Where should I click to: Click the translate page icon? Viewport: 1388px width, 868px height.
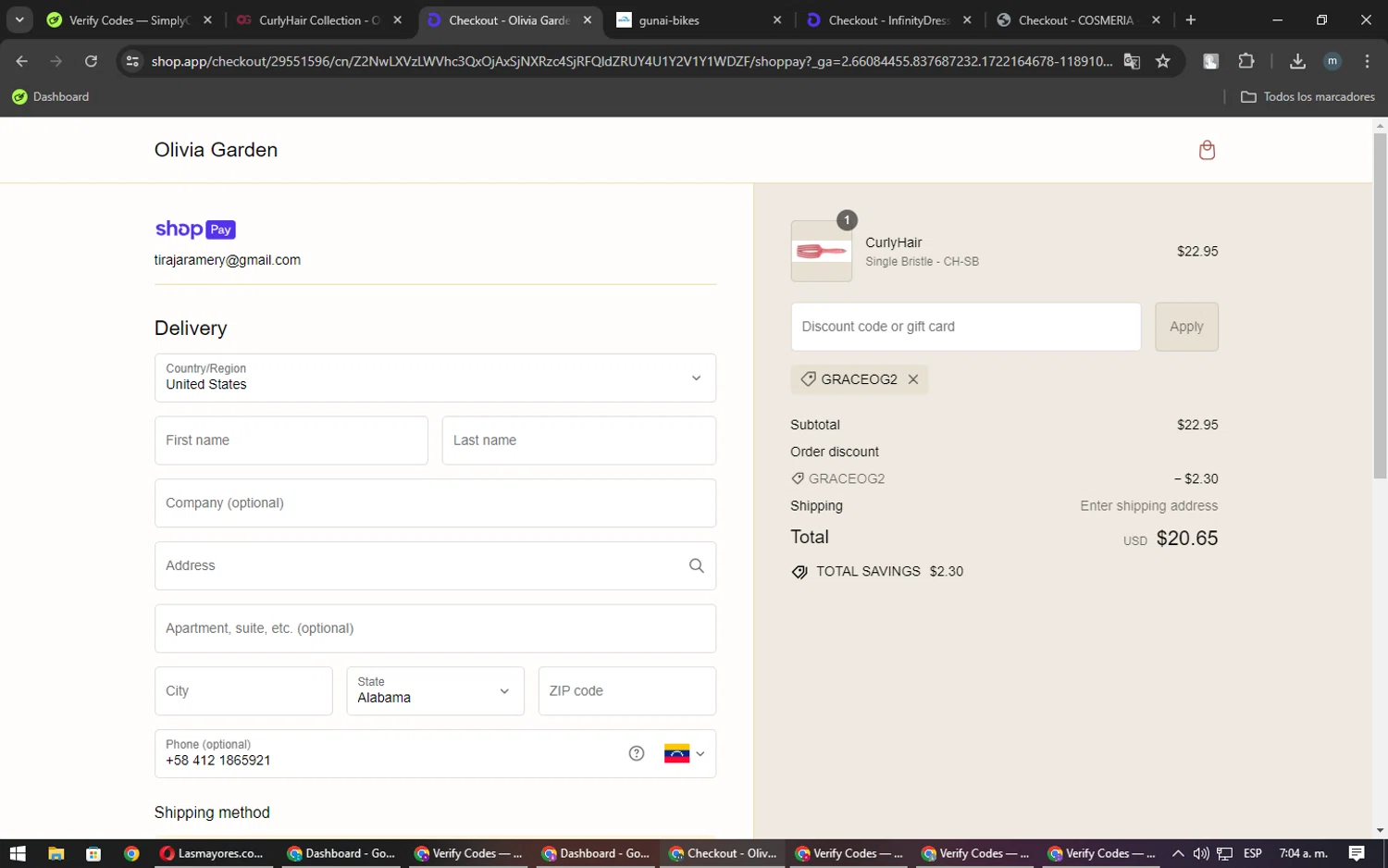coord(1132,61)
